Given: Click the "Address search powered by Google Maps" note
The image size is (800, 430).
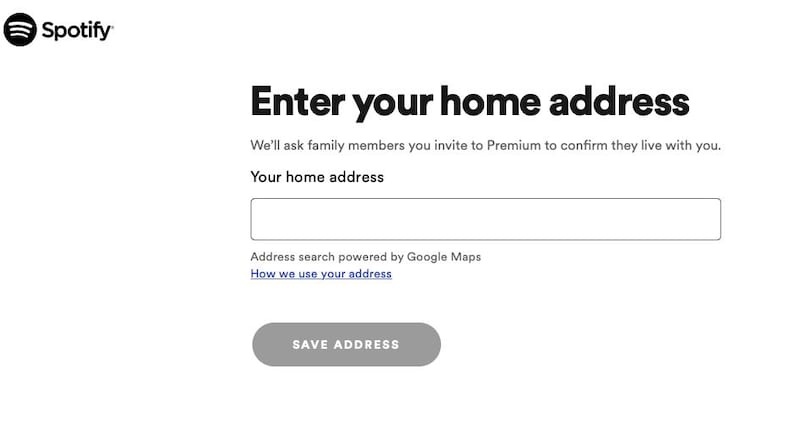Looking at the screenshot, I should (365, 257).
